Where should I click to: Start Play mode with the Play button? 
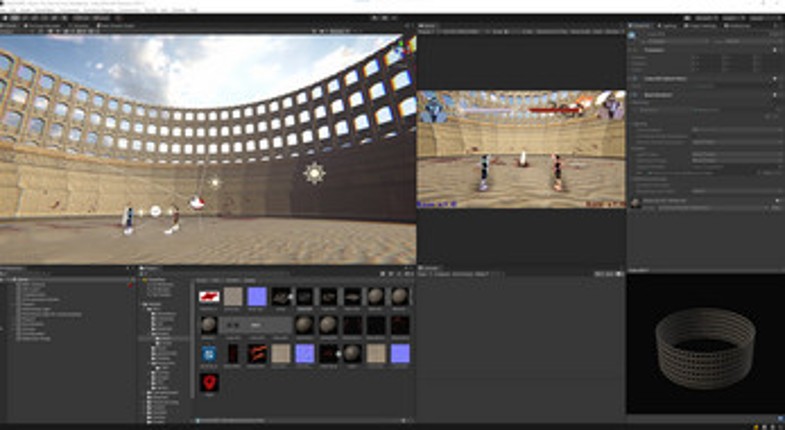374,18
